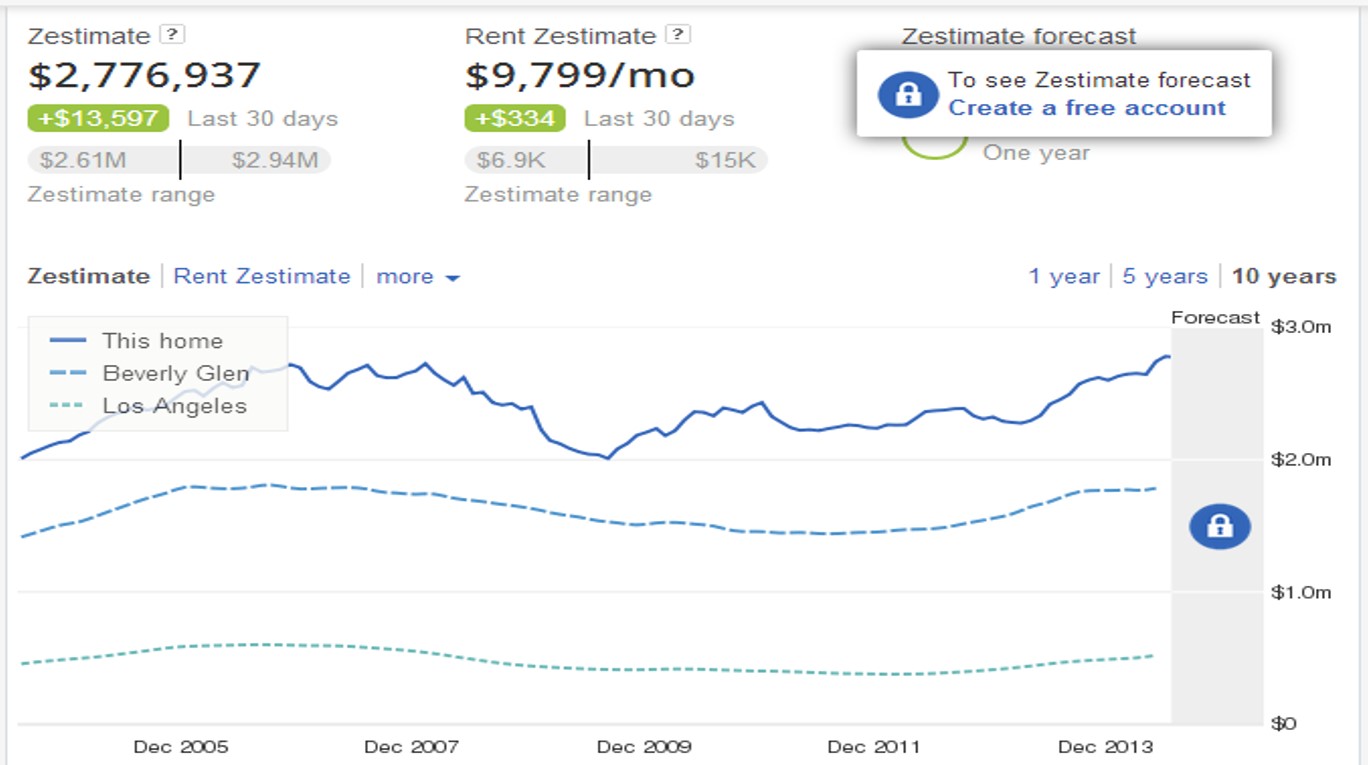Image resolution: width=1368 pixels, height=765 pixels.
Task: Switch to the Rent Zestimate chart tab
Action: [262, 277]
